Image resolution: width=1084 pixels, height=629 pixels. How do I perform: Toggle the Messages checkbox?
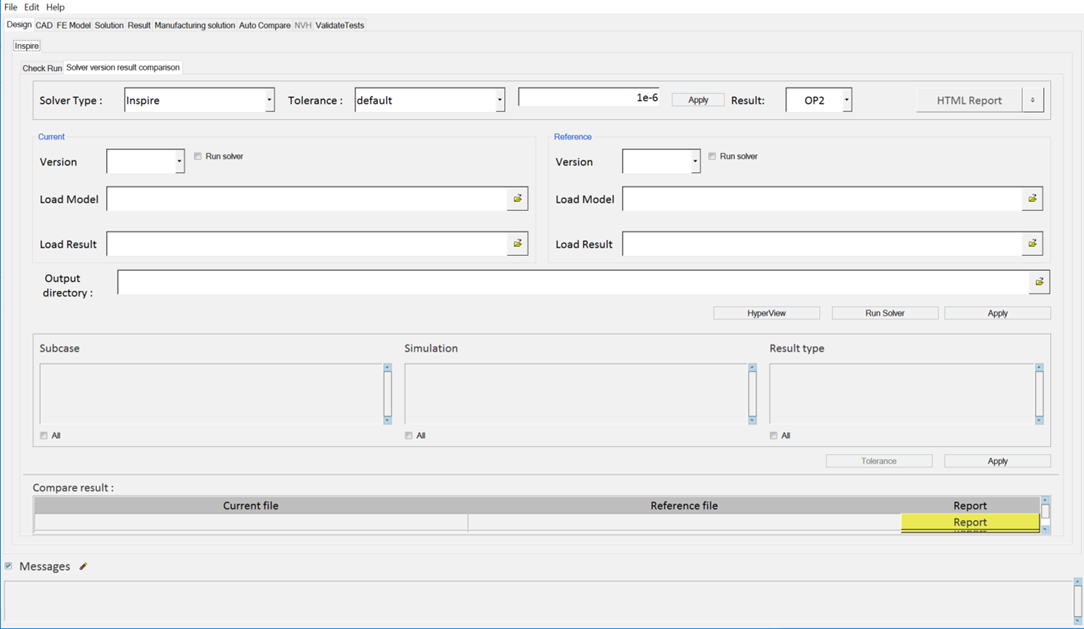click(x=9, y=566)
